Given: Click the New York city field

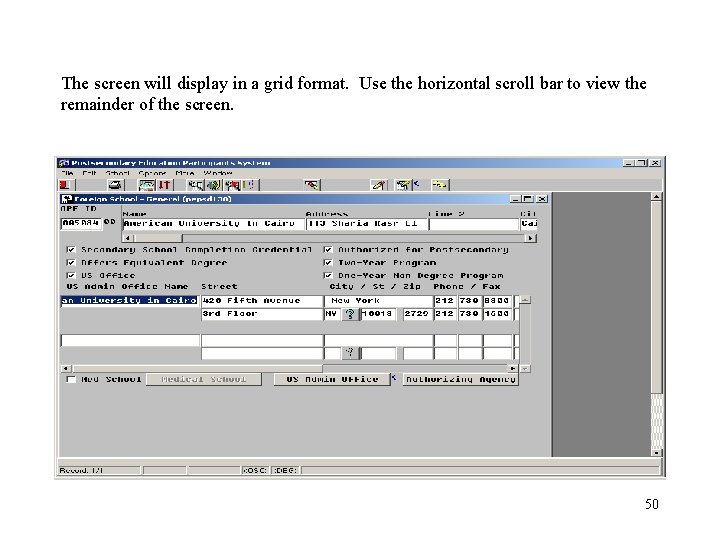Looking at the screenshot, I should [x=379, y=301].
